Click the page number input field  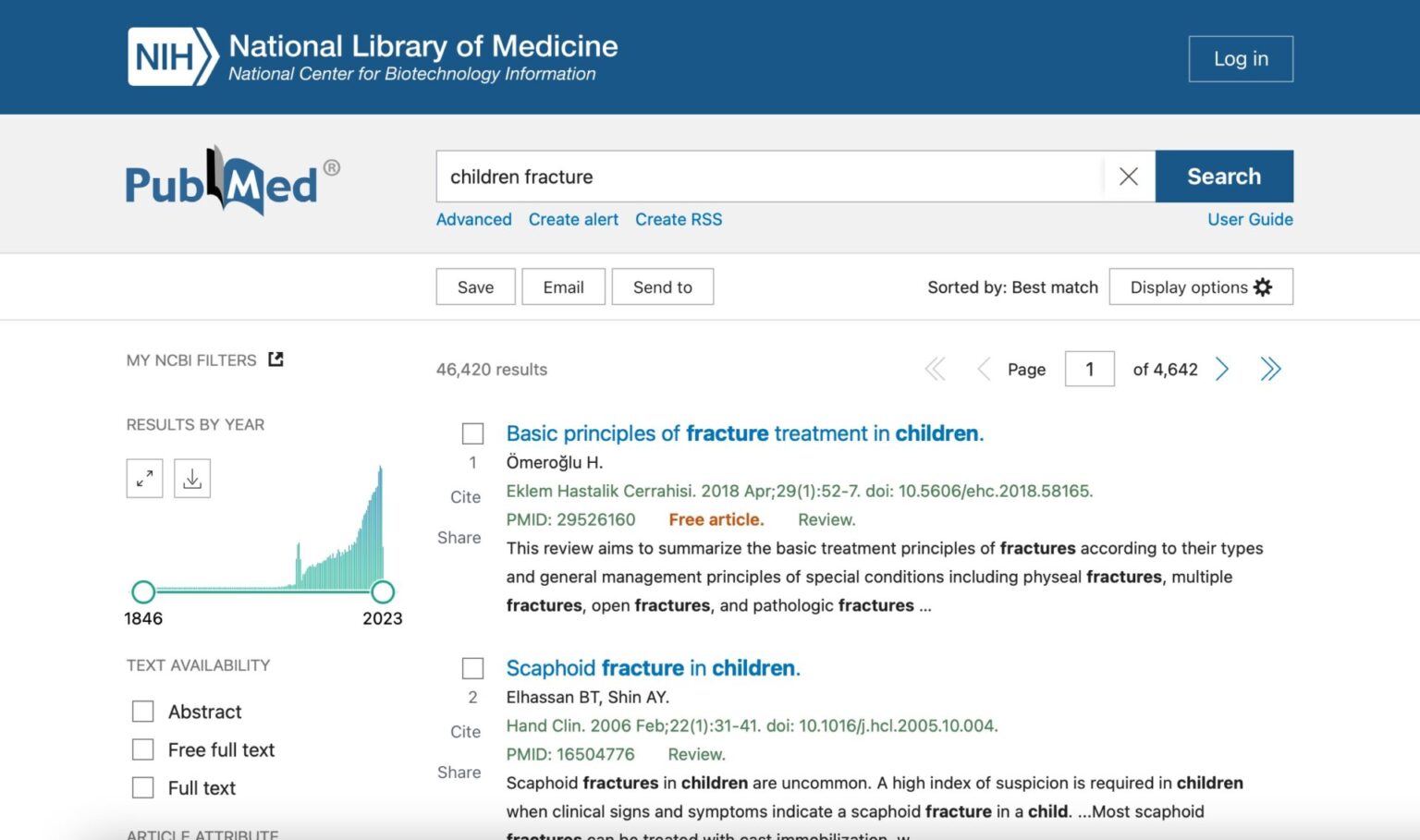1089,369
